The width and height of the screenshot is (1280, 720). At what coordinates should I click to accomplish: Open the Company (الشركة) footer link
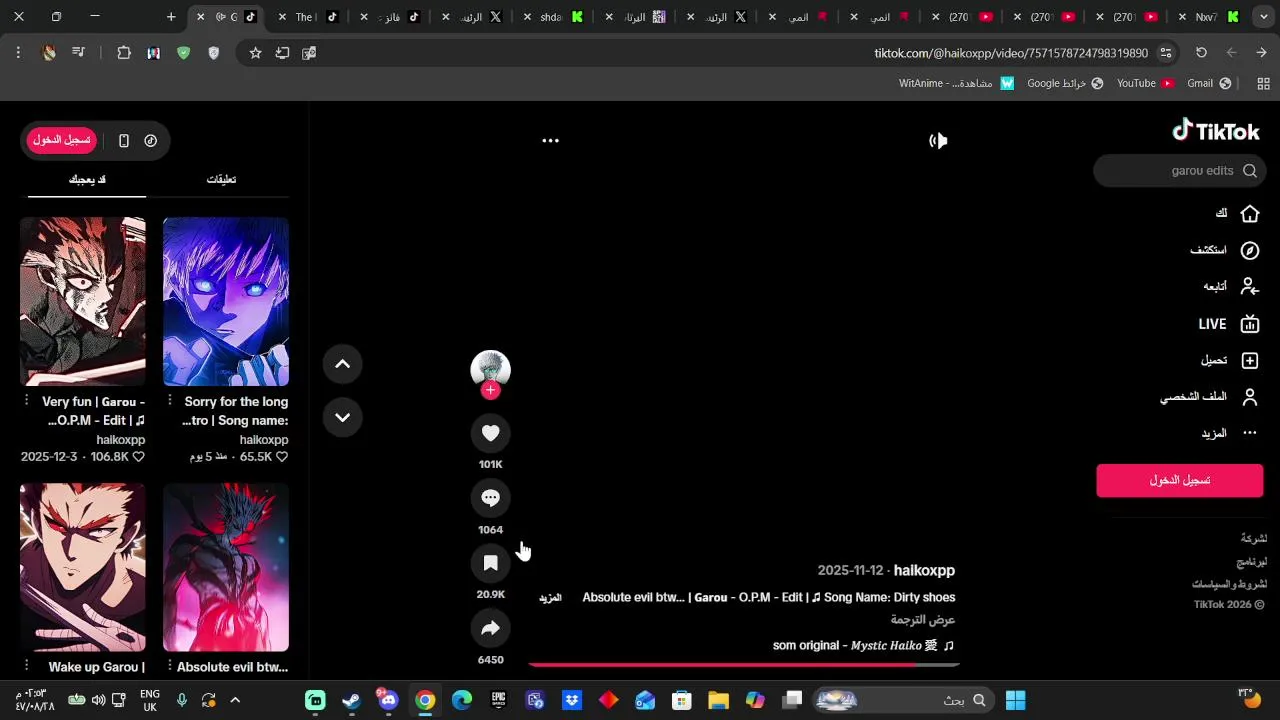[1254, 538]
